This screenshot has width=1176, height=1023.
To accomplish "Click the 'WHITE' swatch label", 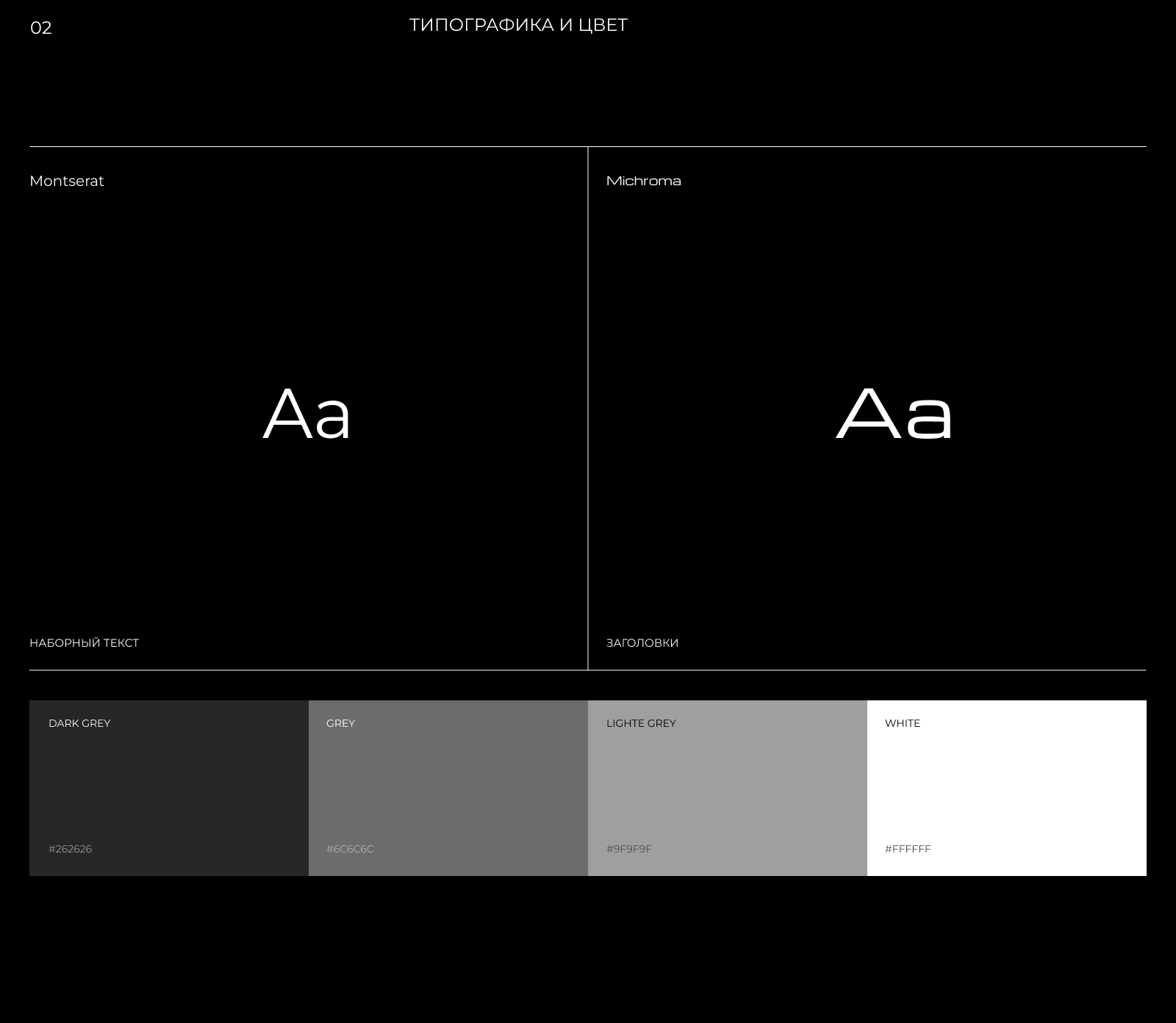I will tap(903, 723).
